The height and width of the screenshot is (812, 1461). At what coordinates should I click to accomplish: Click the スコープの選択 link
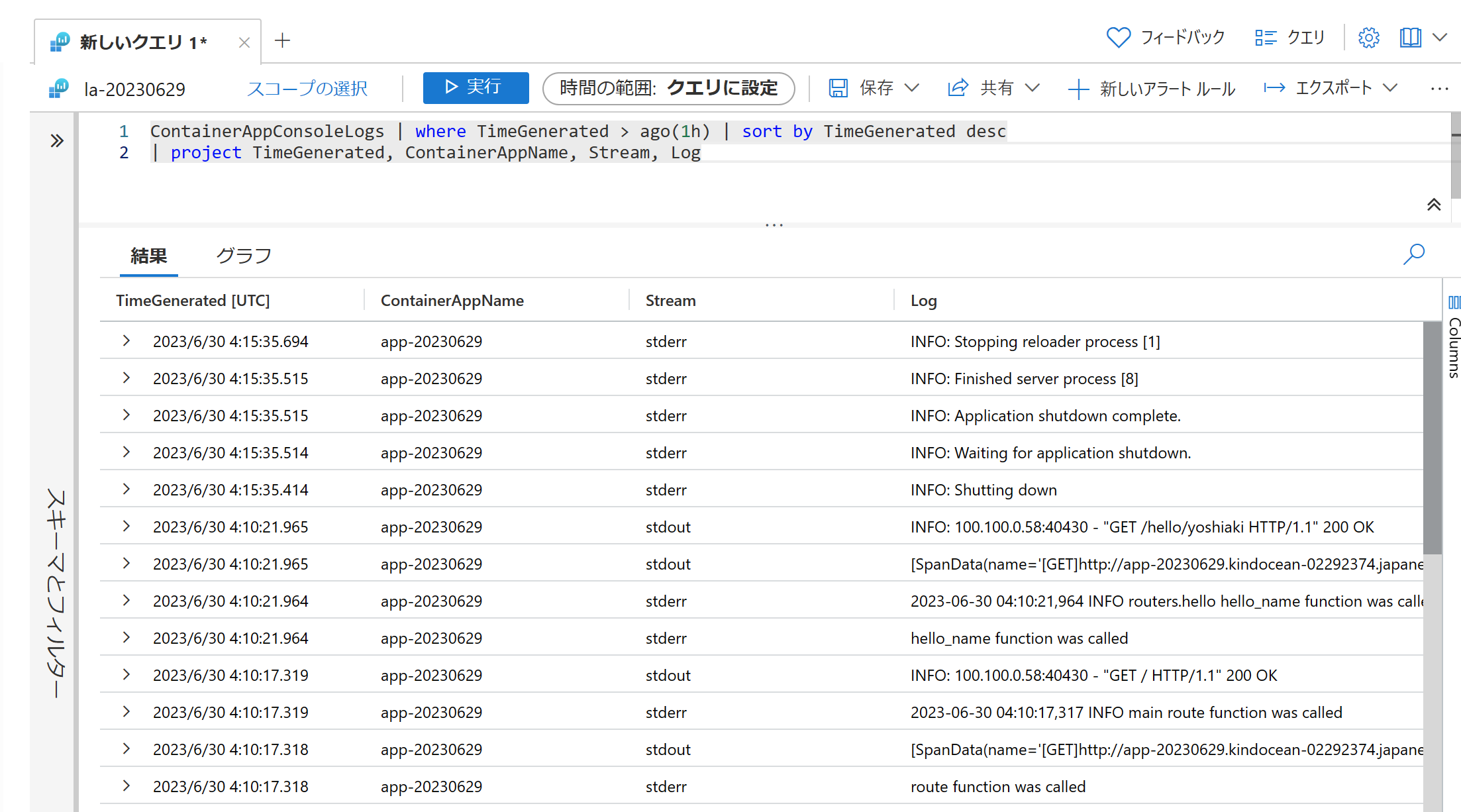click(x=307, y=89)
